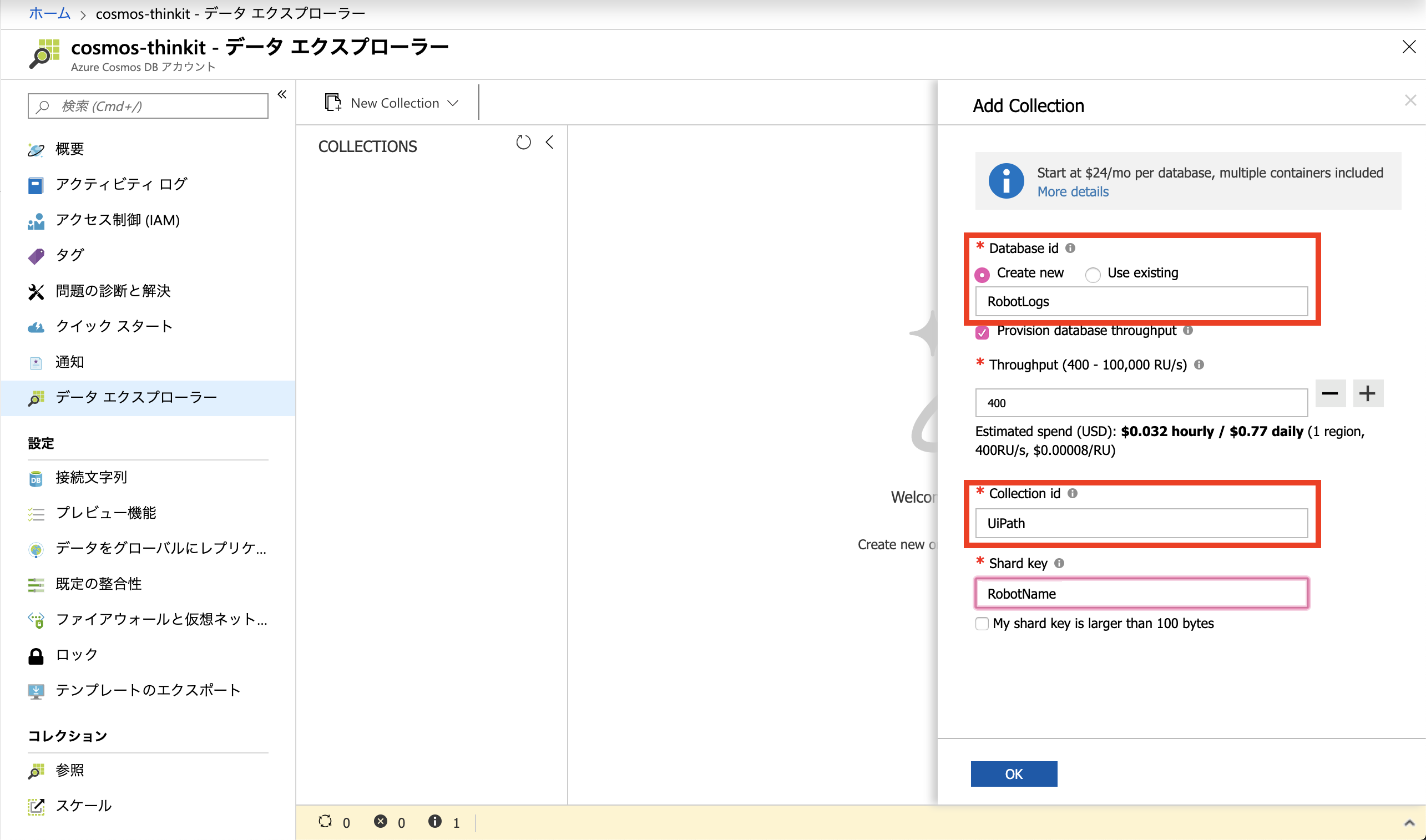Screen dimensions: 1426x840
Task: Open the 既定の整合性 icon
Action: (x=36, y=585)
